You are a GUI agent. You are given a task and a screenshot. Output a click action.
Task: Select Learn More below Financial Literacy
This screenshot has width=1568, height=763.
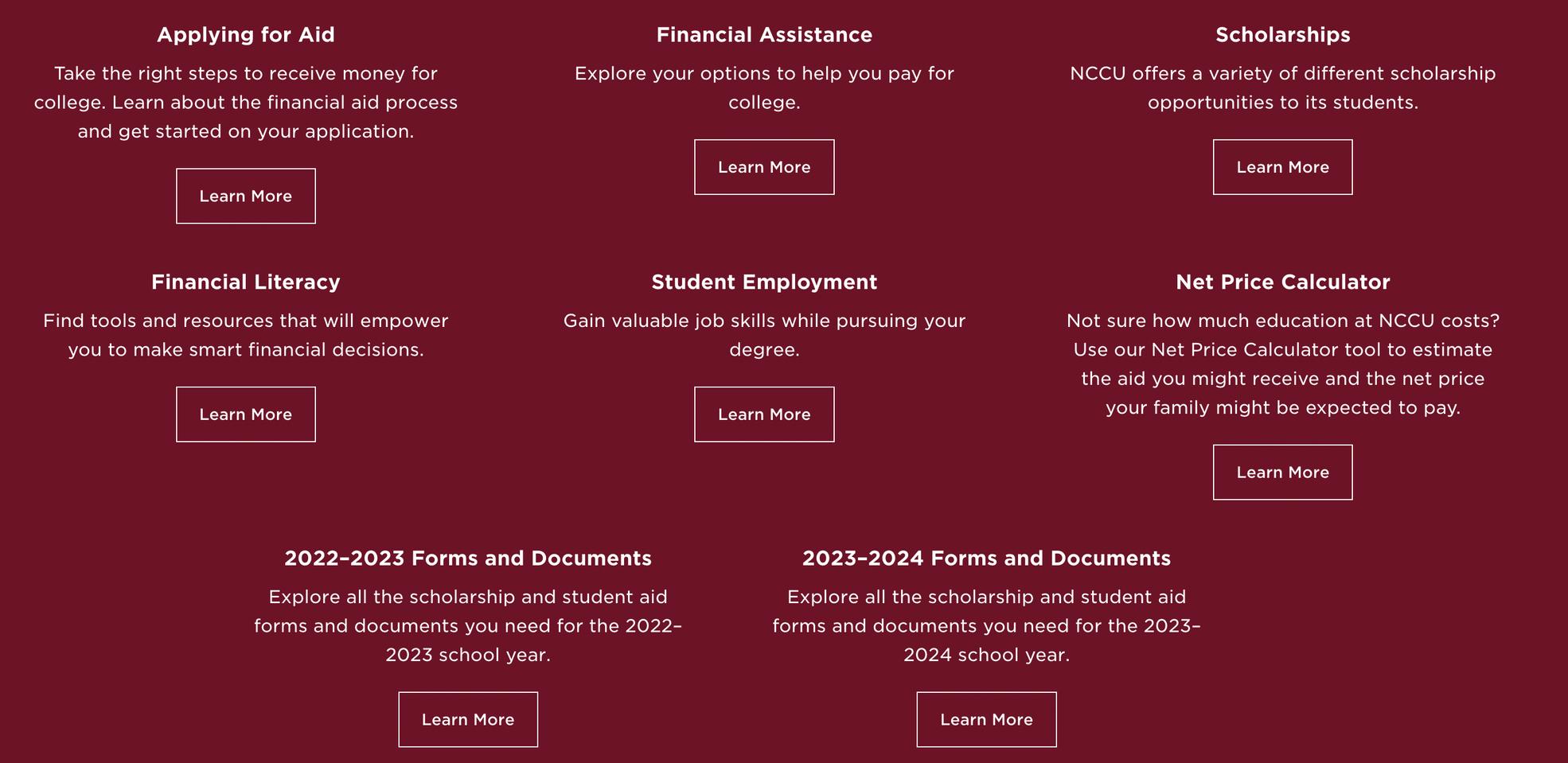pos(245,415)
